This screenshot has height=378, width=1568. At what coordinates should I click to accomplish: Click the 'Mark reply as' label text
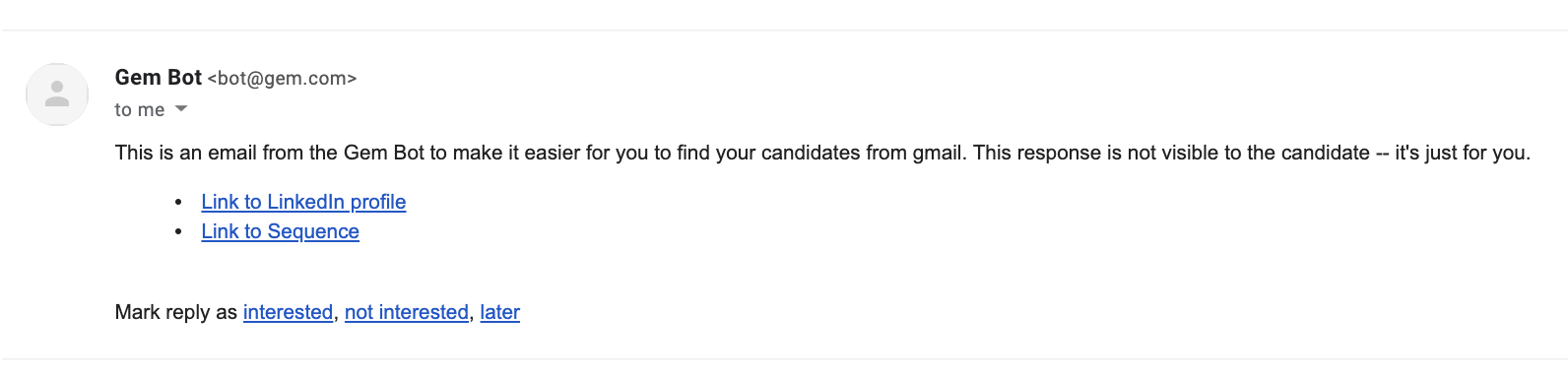tap(175, 312)
